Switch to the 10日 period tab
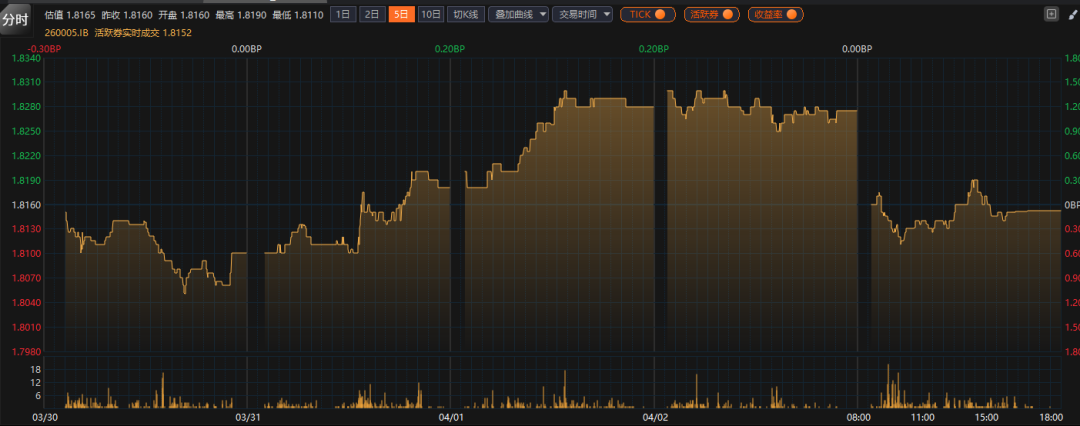 pos(430,14)
